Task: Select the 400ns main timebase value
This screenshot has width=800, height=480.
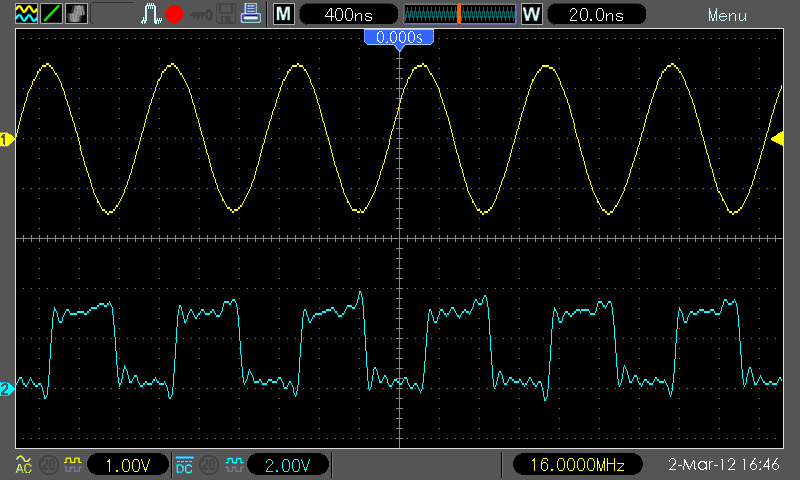Action: (349, 14)
